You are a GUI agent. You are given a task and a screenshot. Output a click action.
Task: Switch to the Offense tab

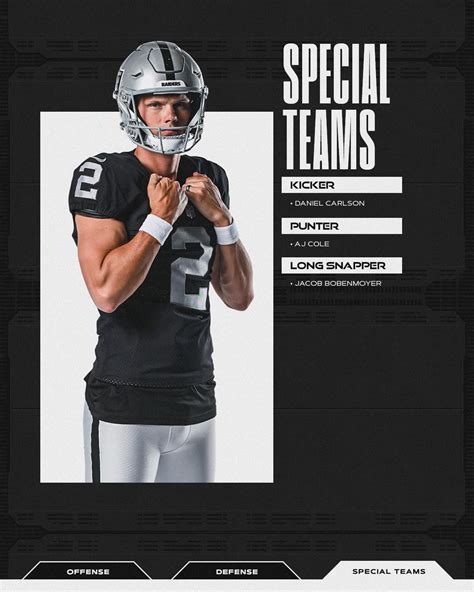coord(88,572)
